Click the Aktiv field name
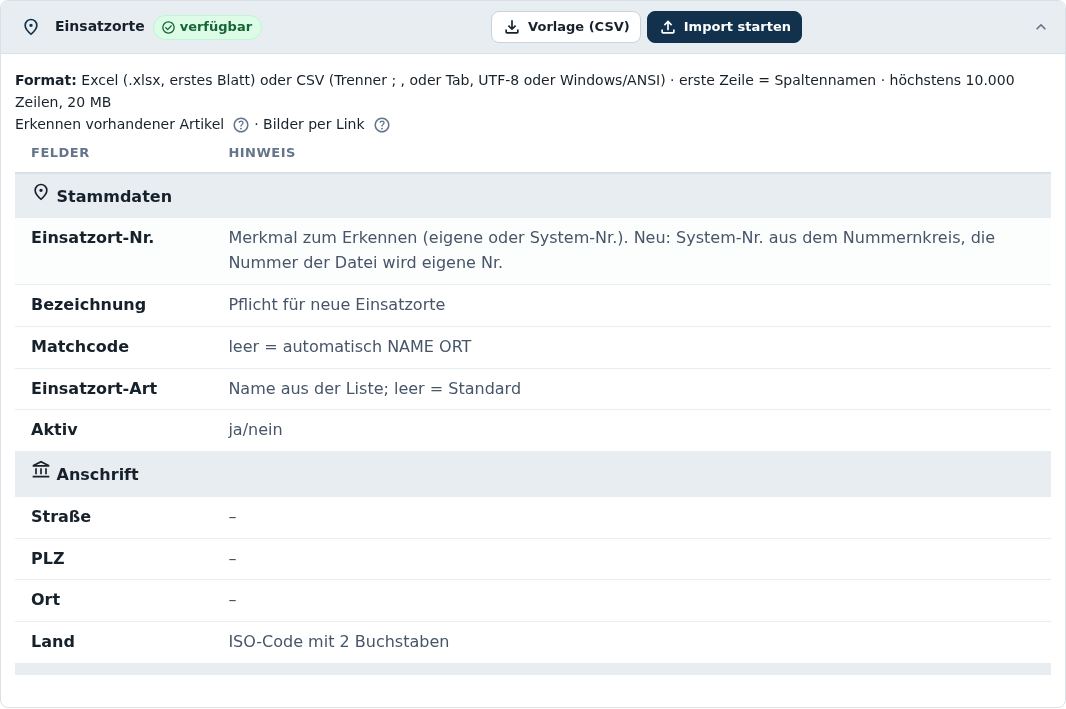The image size is (1066, 709). coord(54,430)
